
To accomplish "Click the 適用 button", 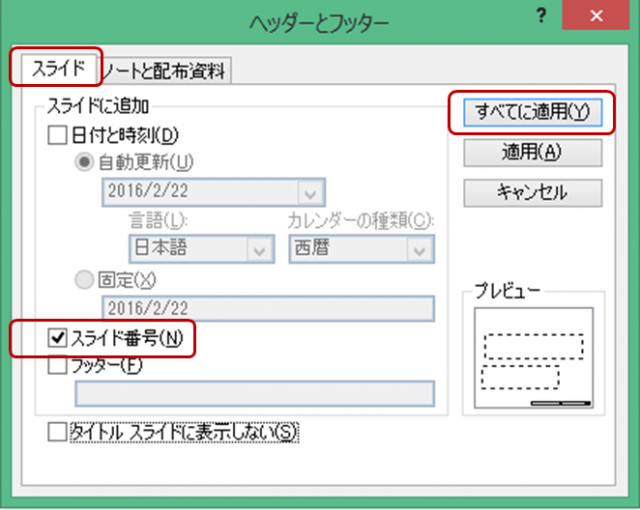I will (x=532, y=152).
